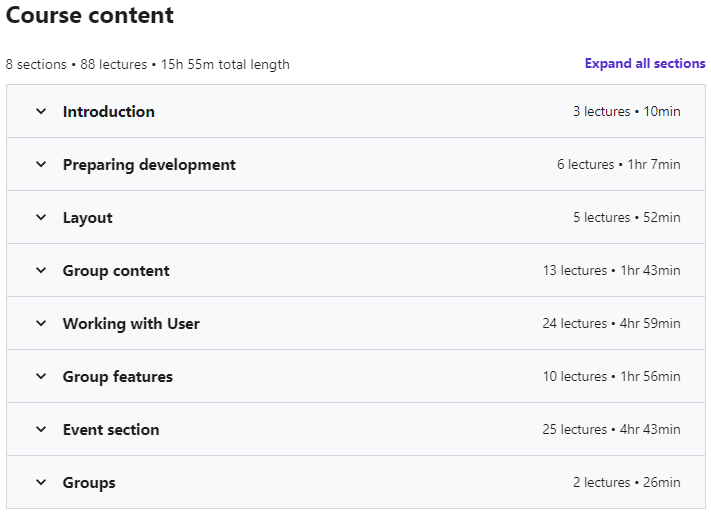Screen dimensions: 711x514
Task: Click the 24 lectures 4hr 59min summary
Action: click(611, 324)
